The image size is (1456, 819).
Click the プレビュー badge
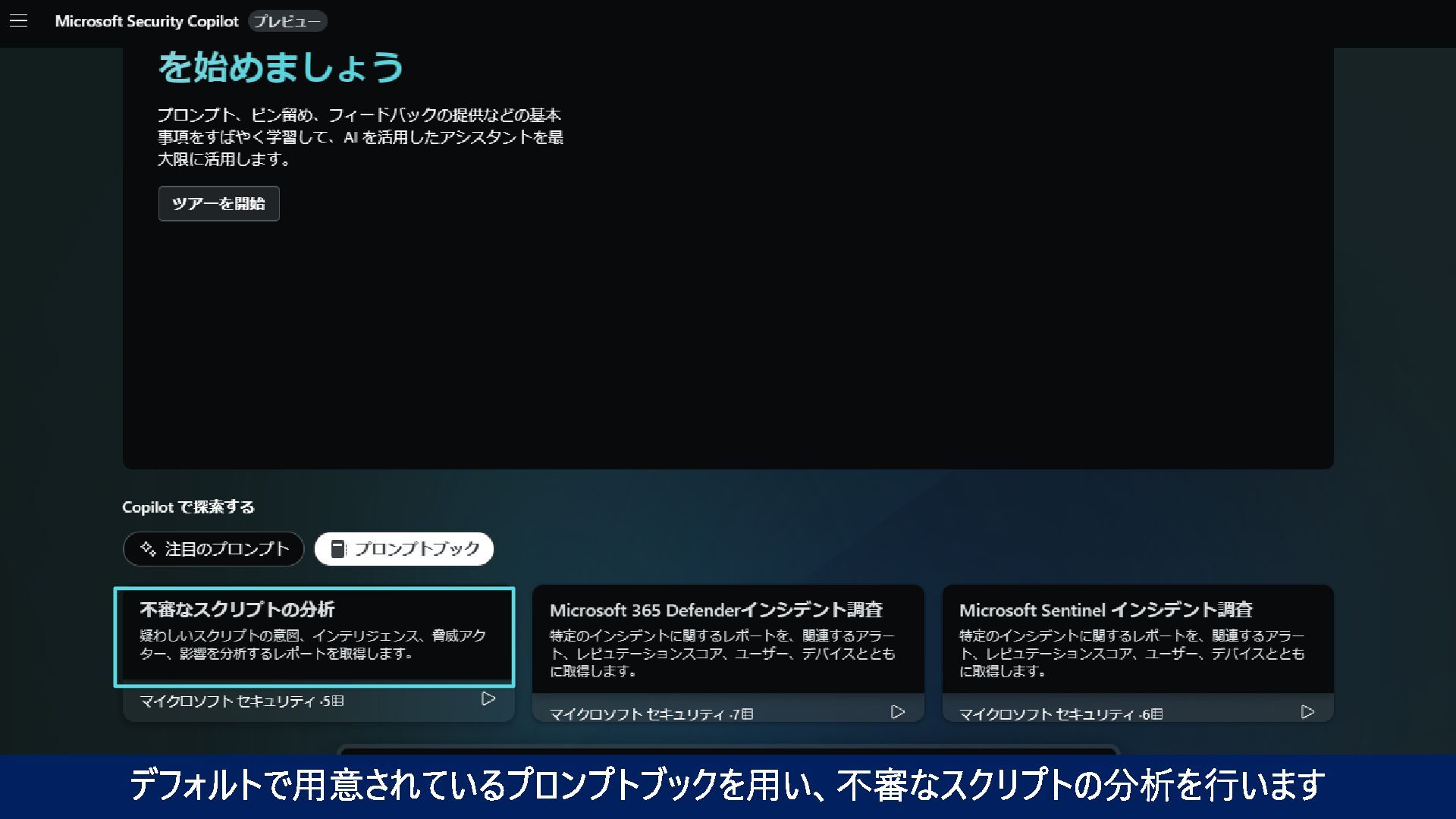pyautogui.click(x=287, y=21)
